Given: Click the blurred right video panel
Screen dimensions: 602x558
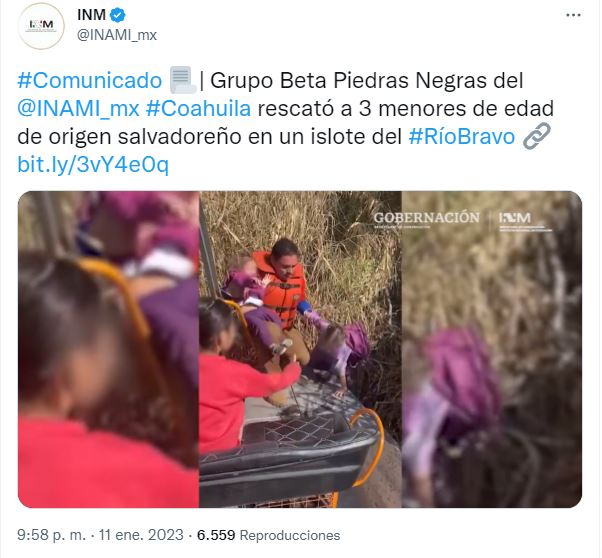Looking at the screenshot, I should point(492,349).
